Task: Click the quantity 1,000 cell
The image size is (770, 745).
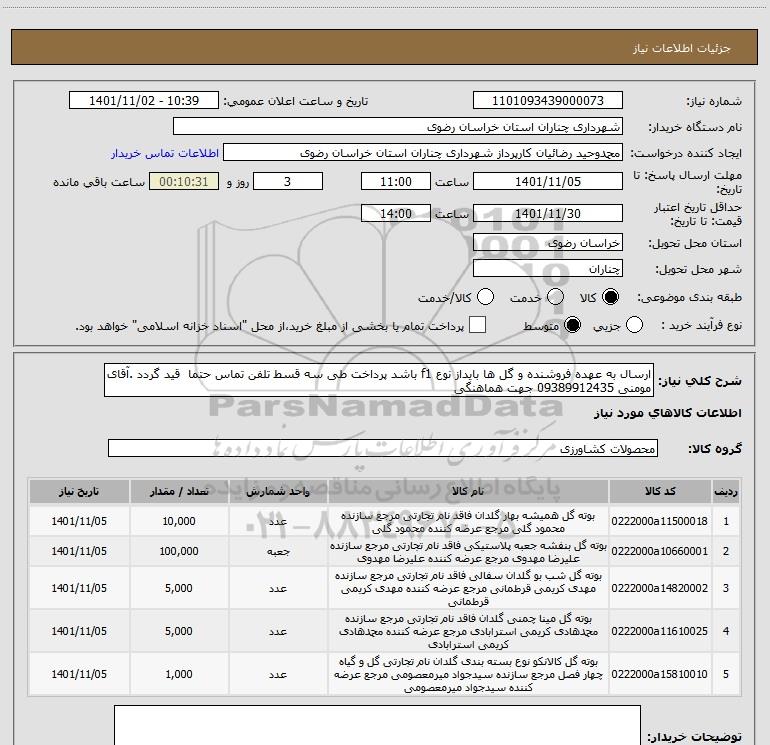Action: coord(179,674)
